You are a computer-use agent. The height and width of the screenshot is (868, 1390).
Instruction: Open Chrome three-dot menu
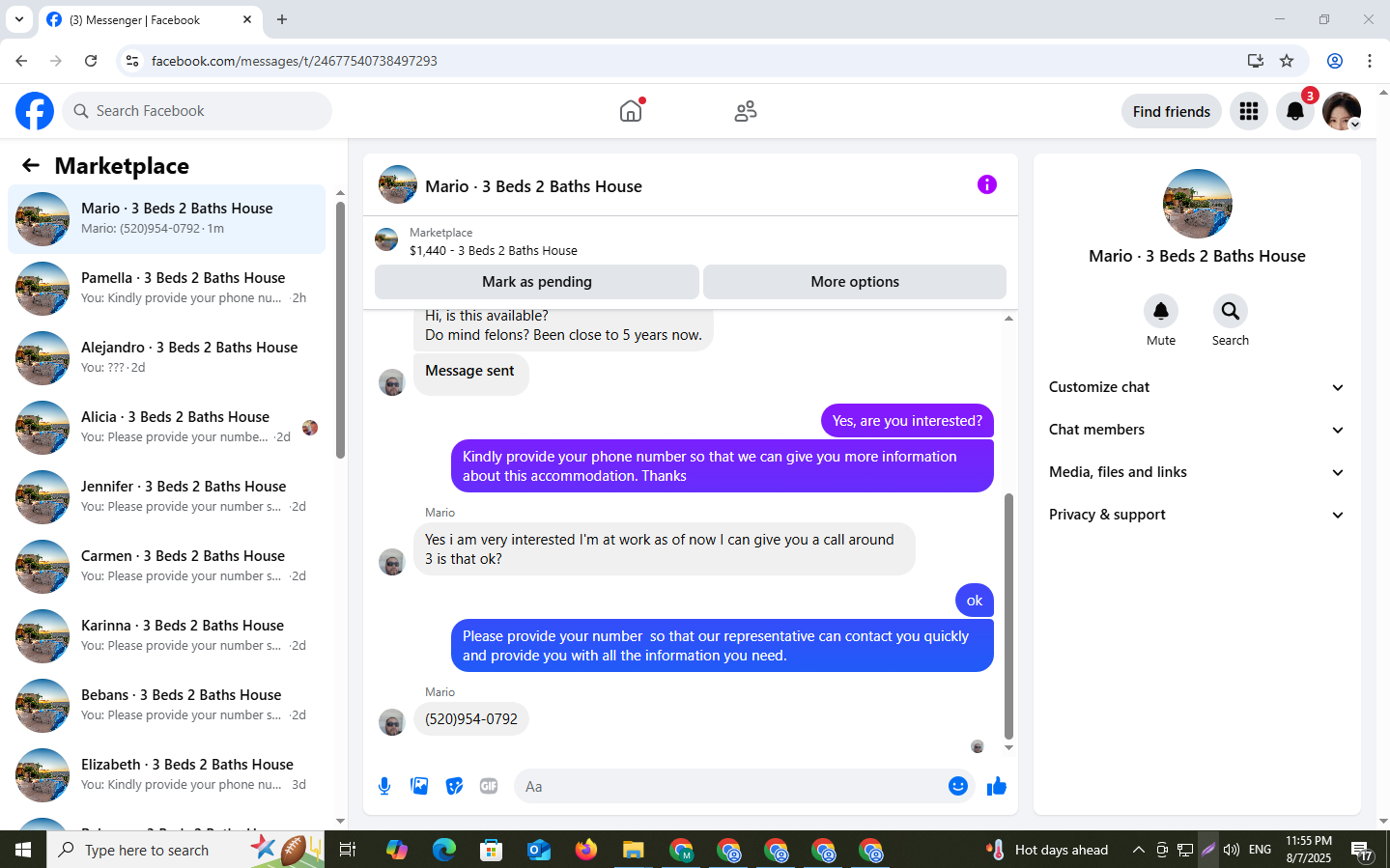[1369, 61]
